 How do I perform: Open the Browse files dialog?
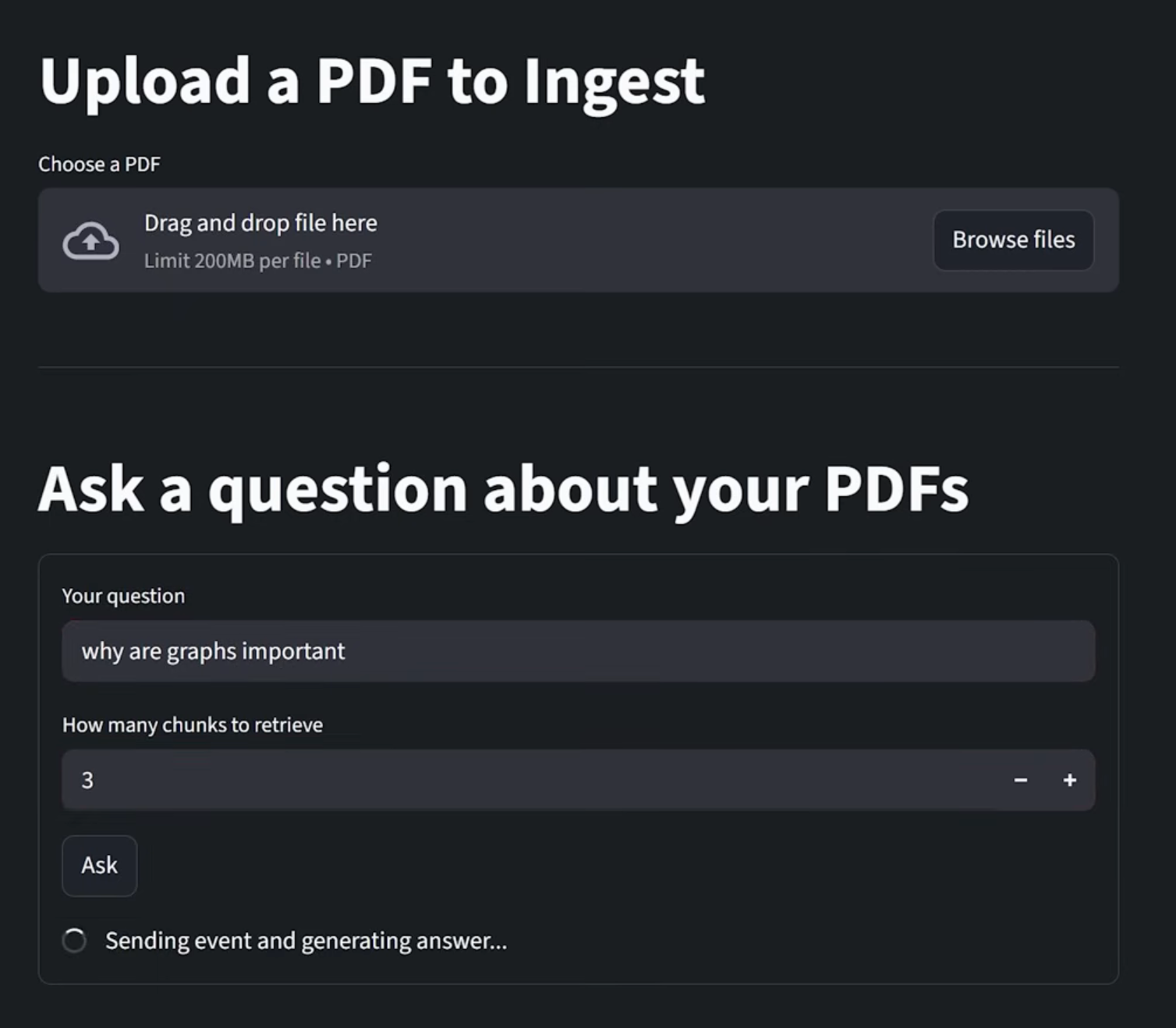point(1013,240)
